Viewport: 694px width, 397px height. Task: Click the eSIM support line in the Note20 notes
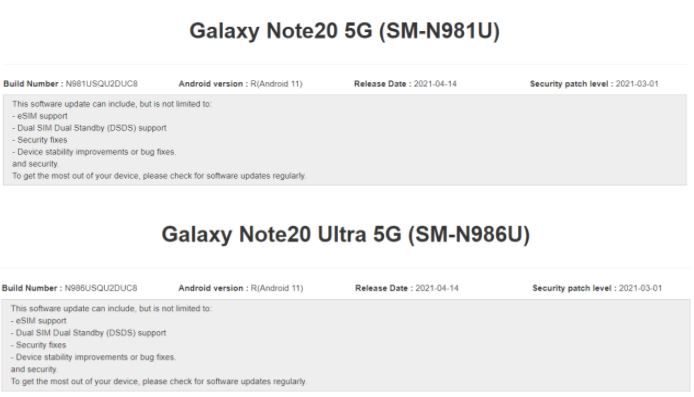point(40,116)
